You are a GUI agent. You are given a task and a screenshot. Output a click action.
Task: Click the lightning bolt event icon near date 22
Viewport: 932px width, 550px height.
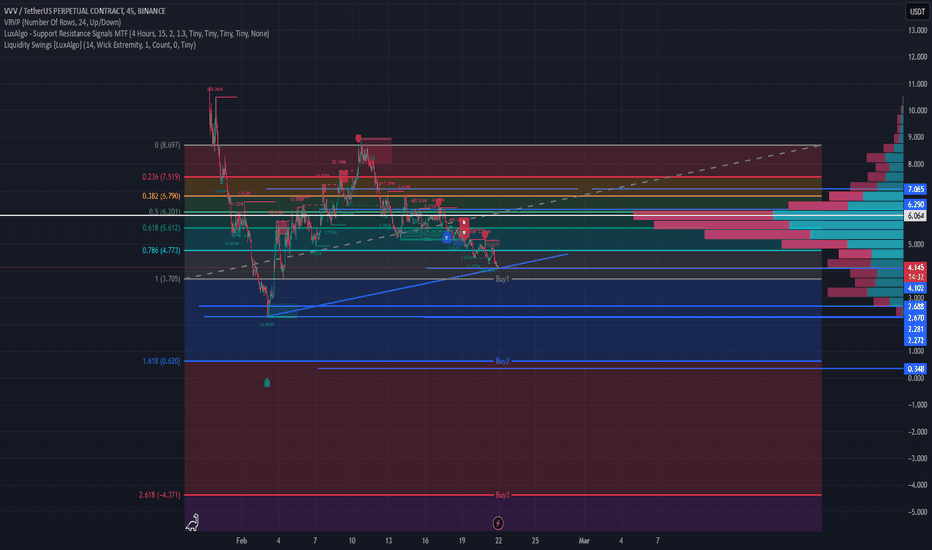498,523
